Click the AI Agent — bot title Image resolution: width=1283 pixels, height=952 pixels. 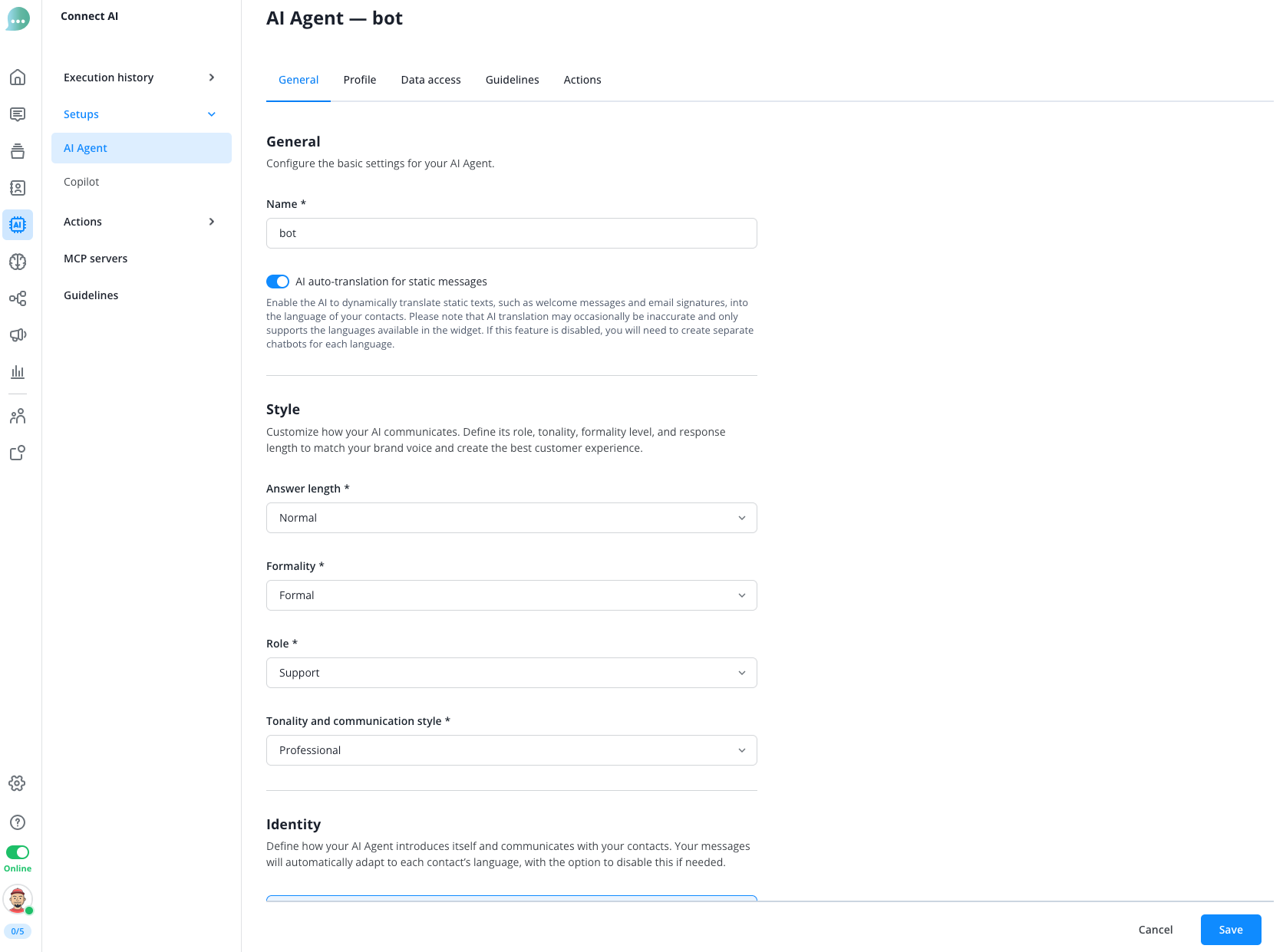tap(335, 18)
